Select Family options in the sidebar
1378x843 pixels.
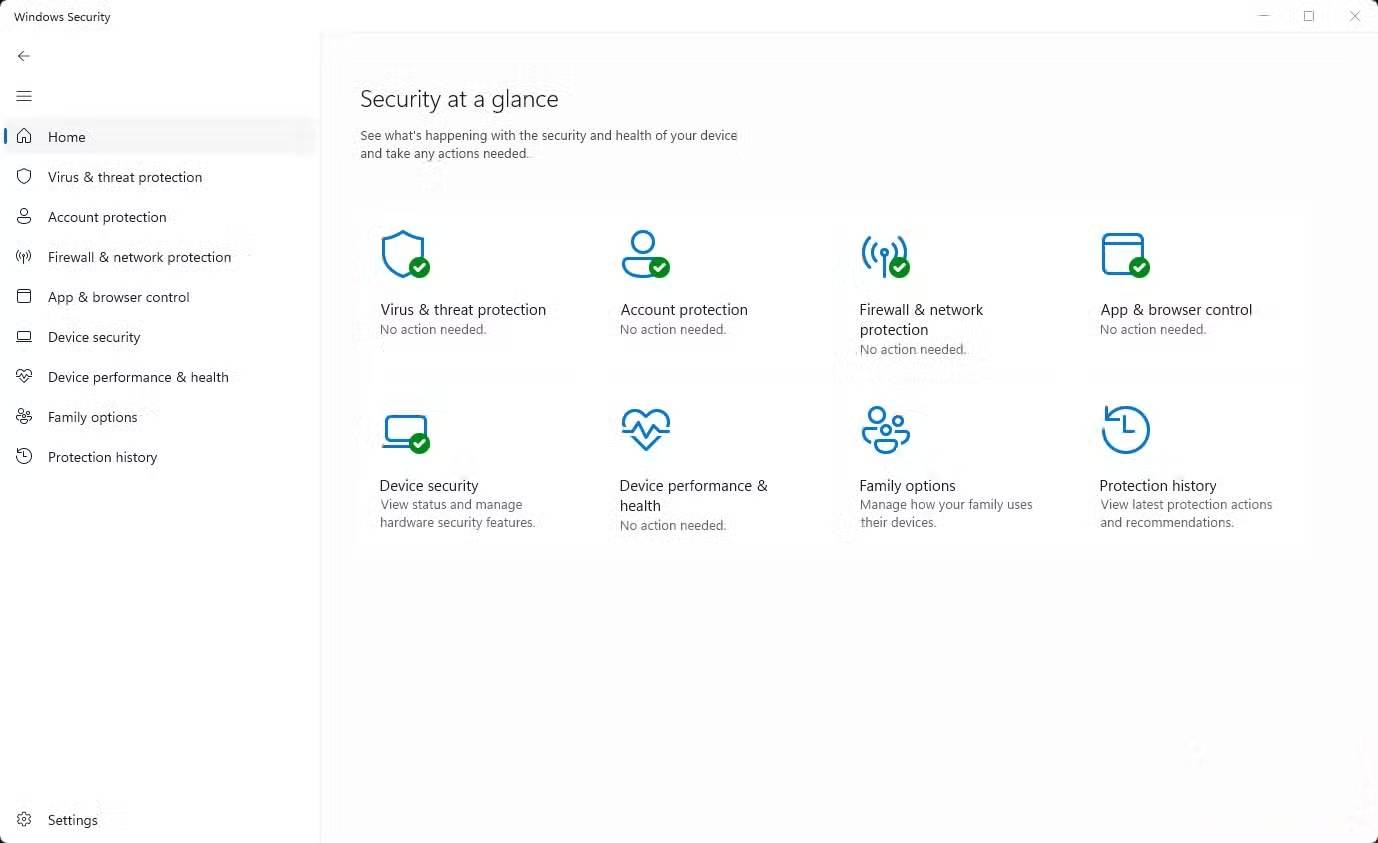click(x=160, y=416)
